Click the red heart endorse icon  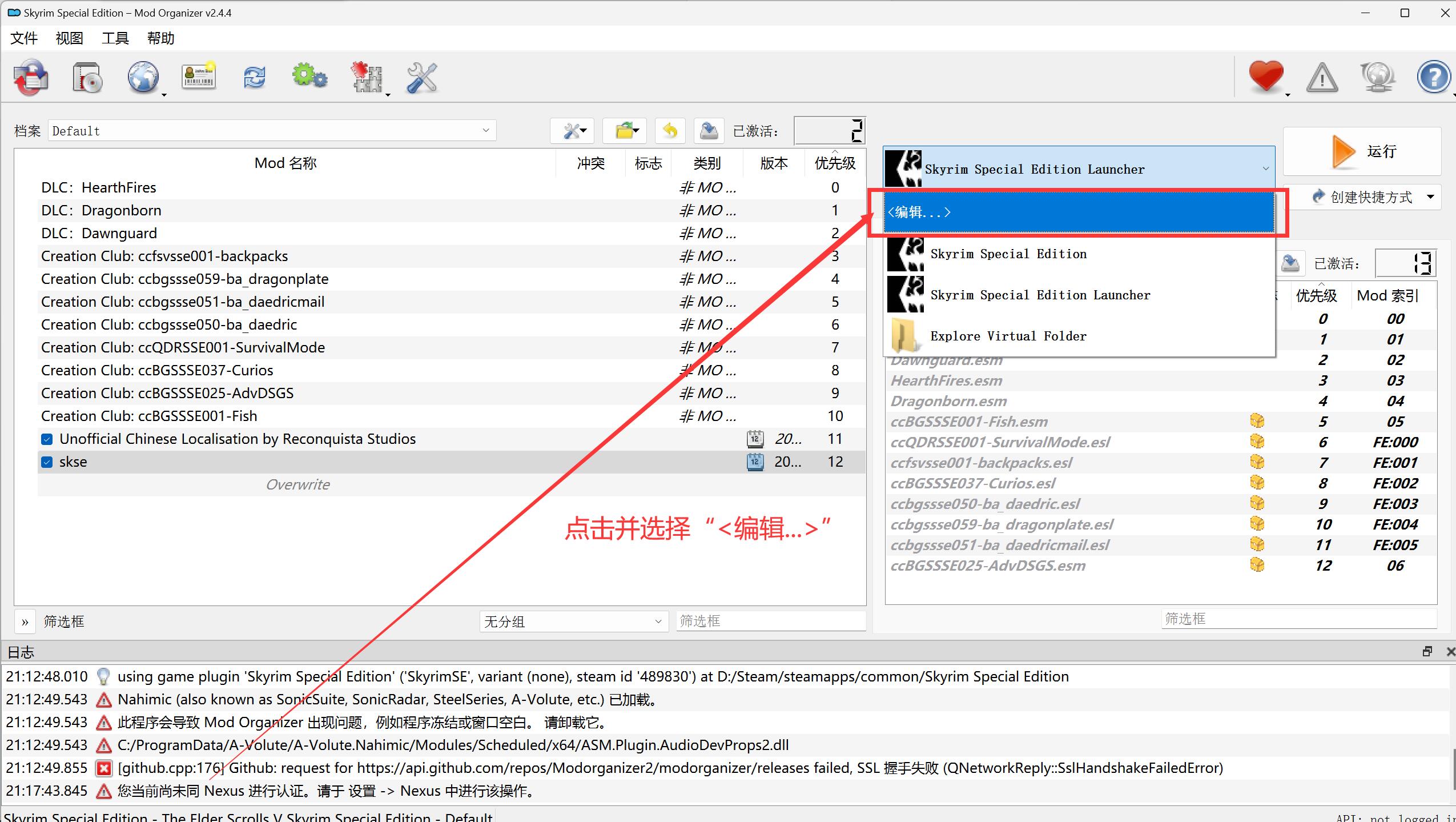1266,77
